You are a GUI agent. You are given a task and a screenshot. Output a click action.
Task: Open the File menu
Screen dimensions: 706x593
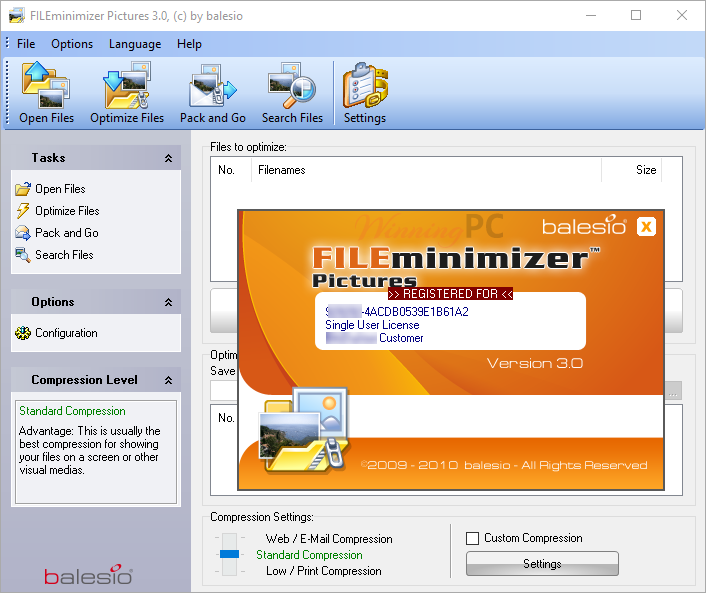pyautogui.click(x=26, y=44)
